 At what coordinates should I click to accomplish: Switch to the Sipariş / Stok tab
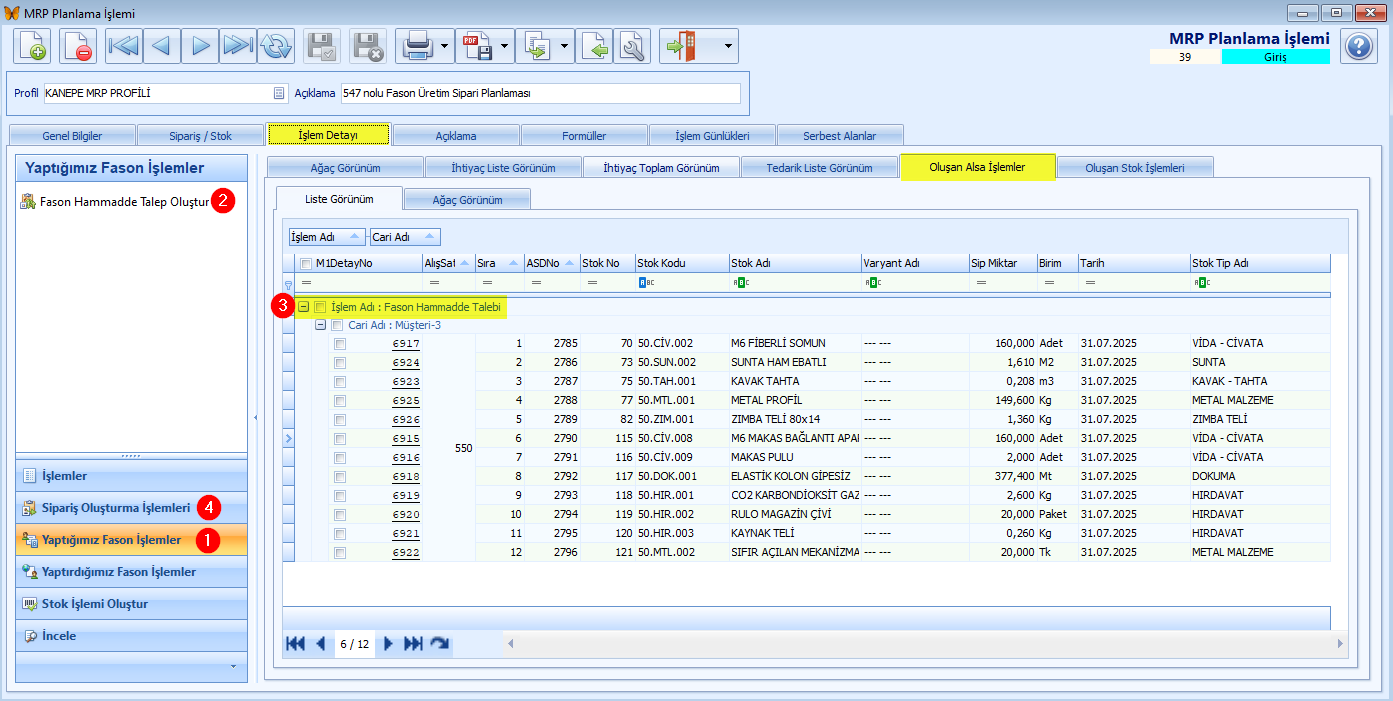tap(200, 135)
